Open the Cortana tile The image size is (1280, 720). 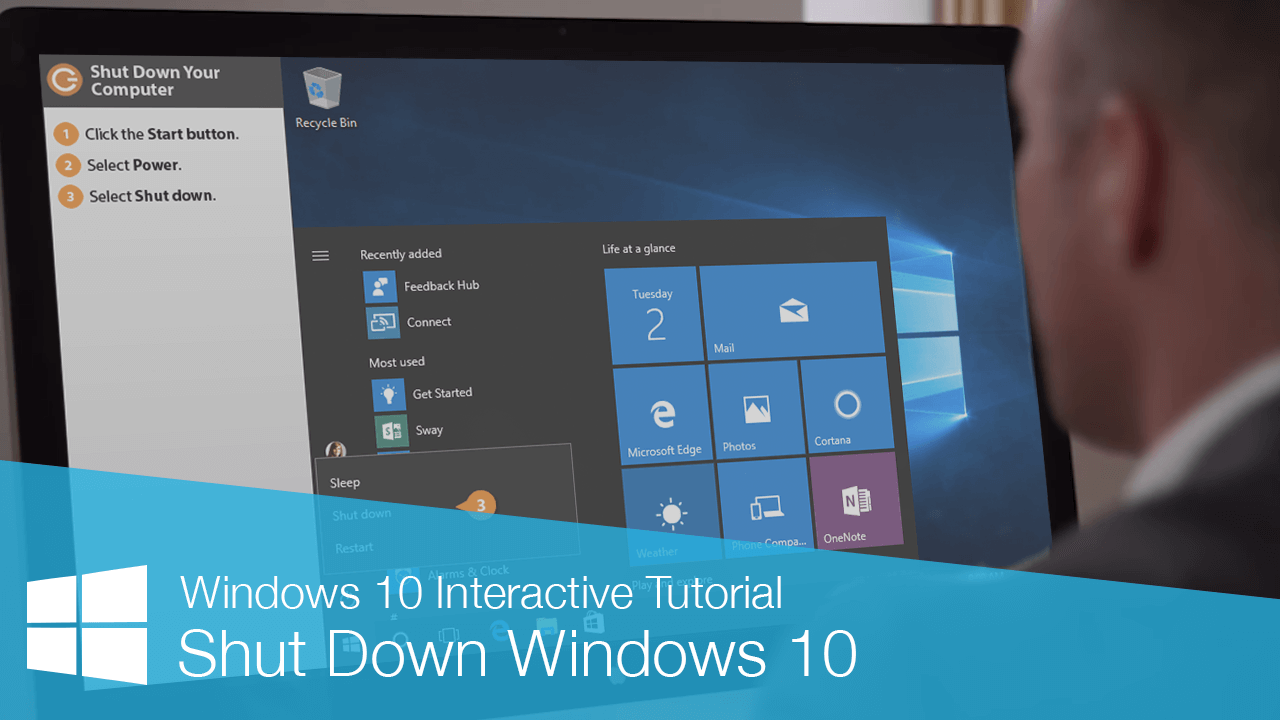[847, 404]
